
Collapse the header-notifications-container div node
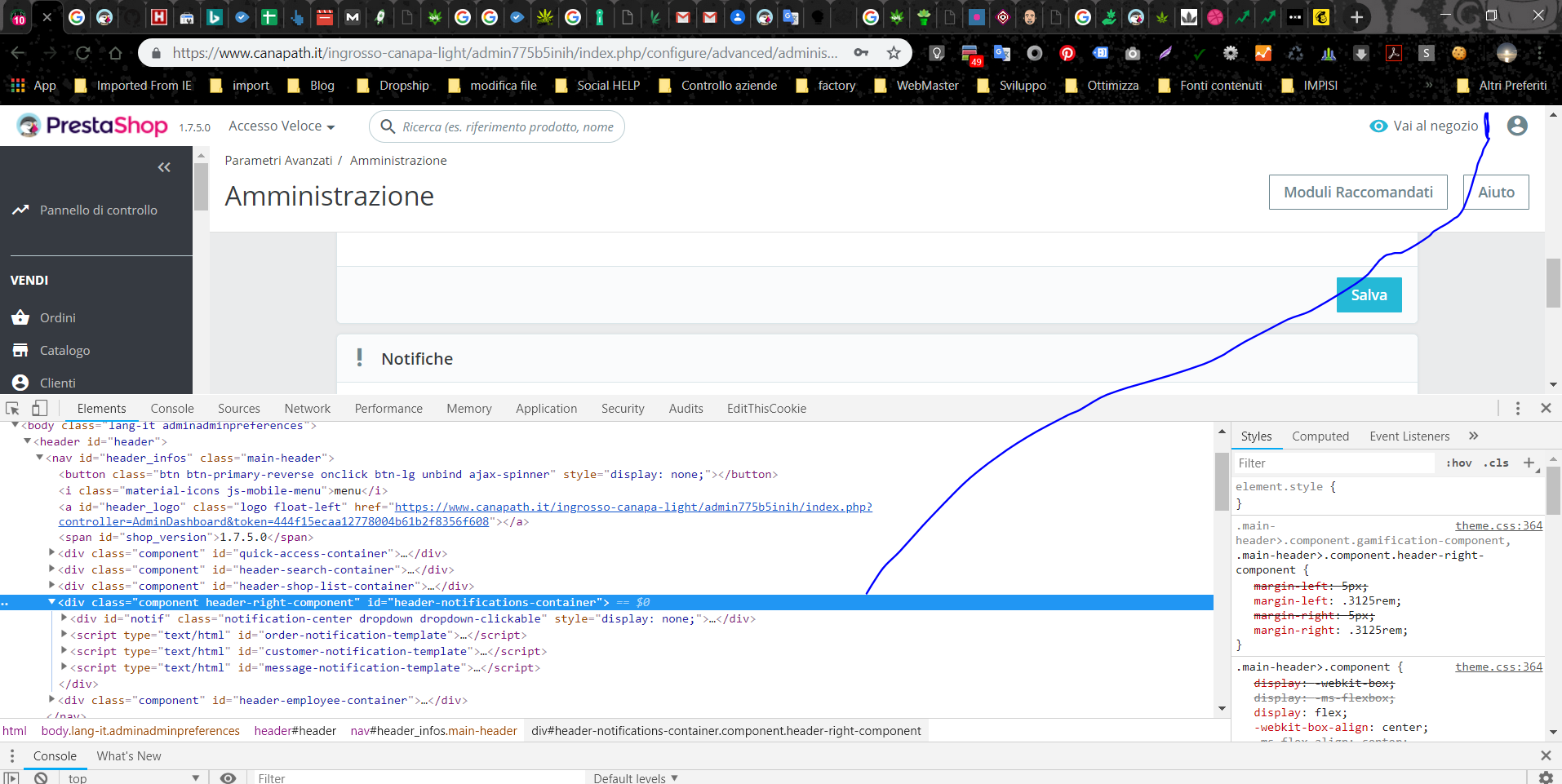pos(52,602)
